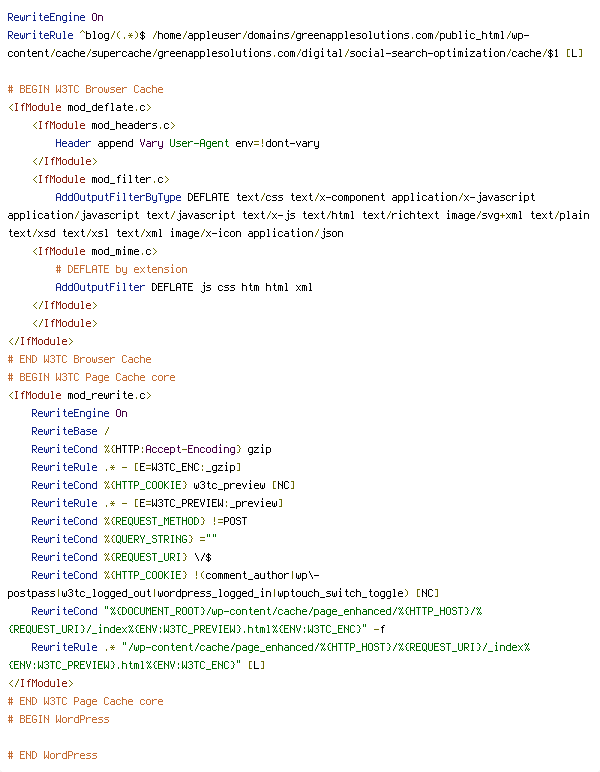
Task: Click the 'w3tc_logged_out' cookie name
Action: [106, 593]
